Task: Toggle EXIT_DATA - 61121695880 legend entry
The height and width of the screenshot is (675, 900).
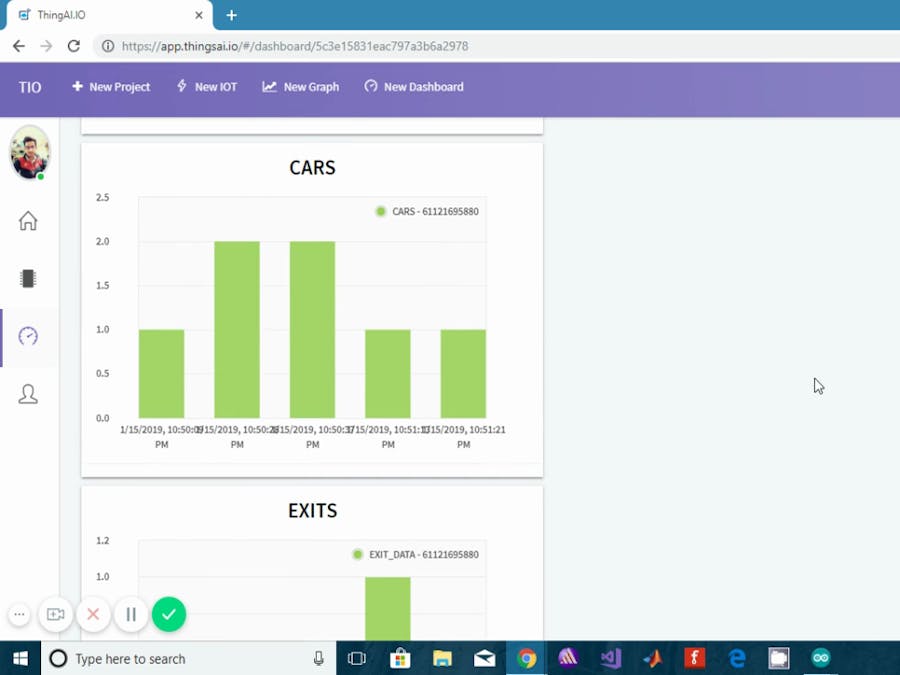Action: [x=416, y=554]
